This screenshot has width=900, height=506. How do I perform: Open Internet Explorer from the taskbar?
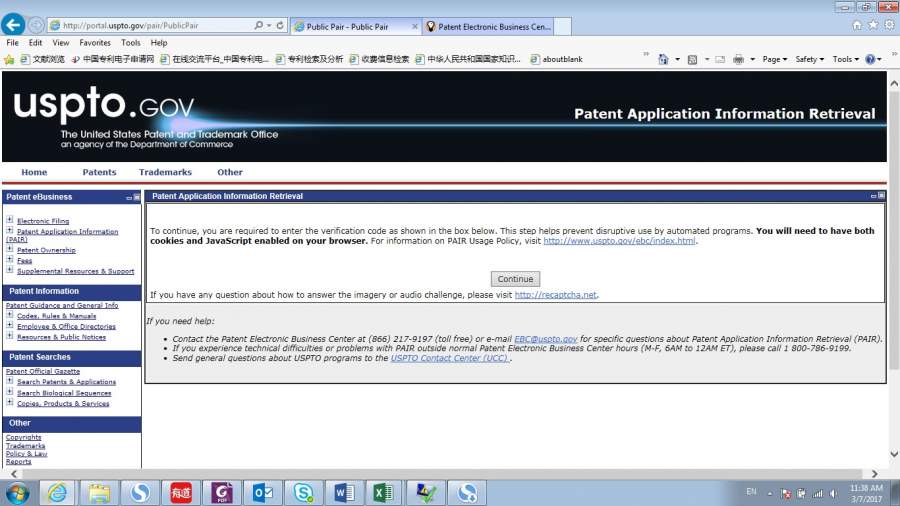(57, 493)
